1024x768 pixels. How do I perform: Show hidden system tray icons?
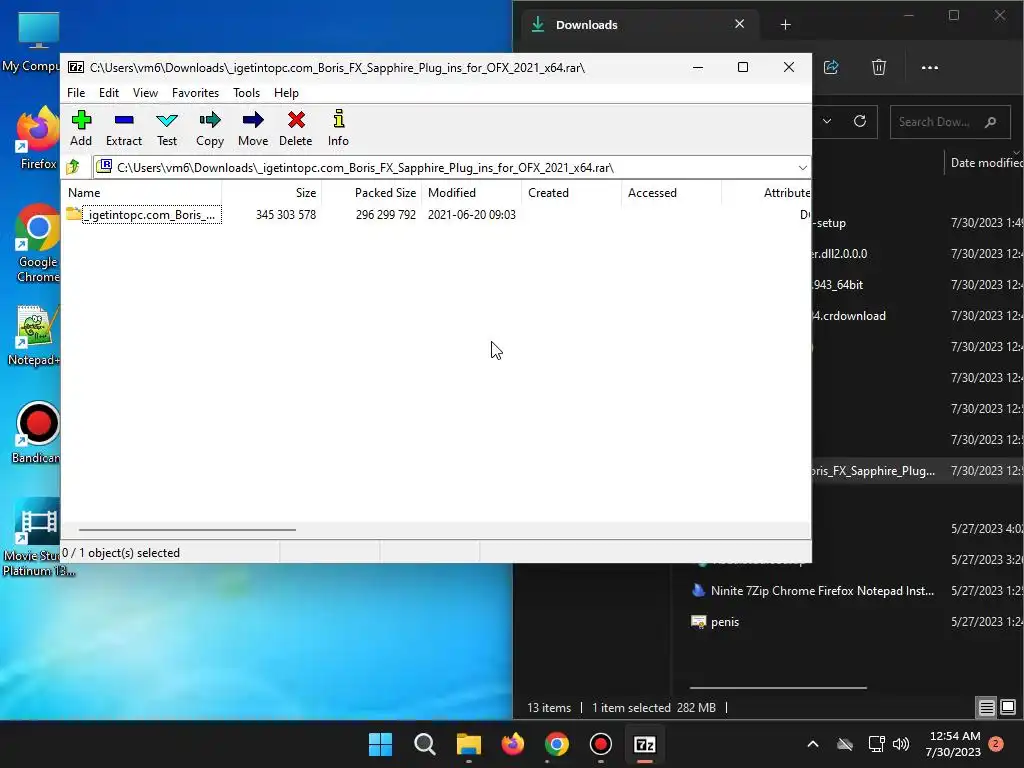point(813,744)
